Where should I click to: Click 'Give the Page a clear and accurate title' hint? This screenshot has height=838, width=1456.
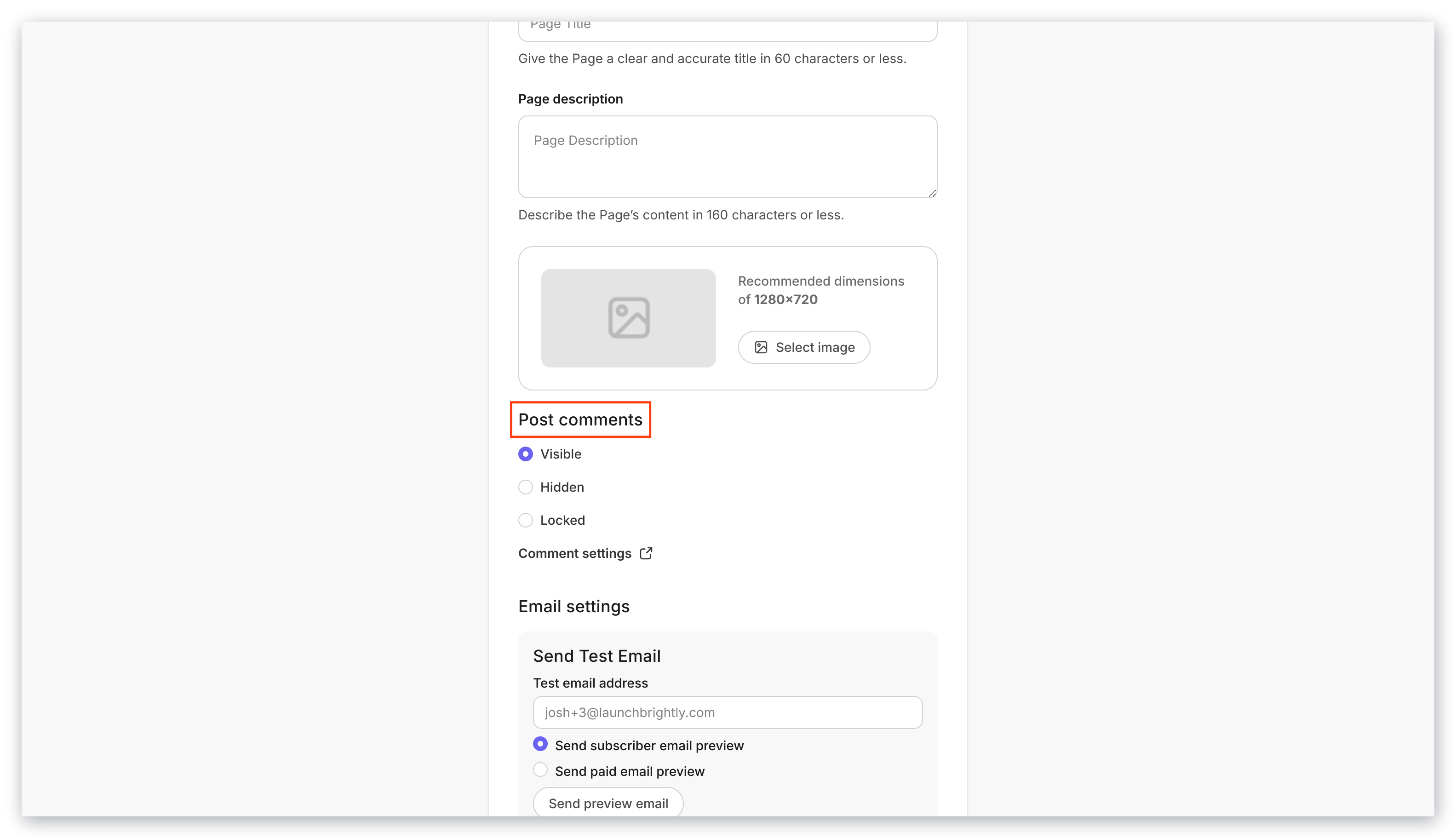(x=712, y=59)
